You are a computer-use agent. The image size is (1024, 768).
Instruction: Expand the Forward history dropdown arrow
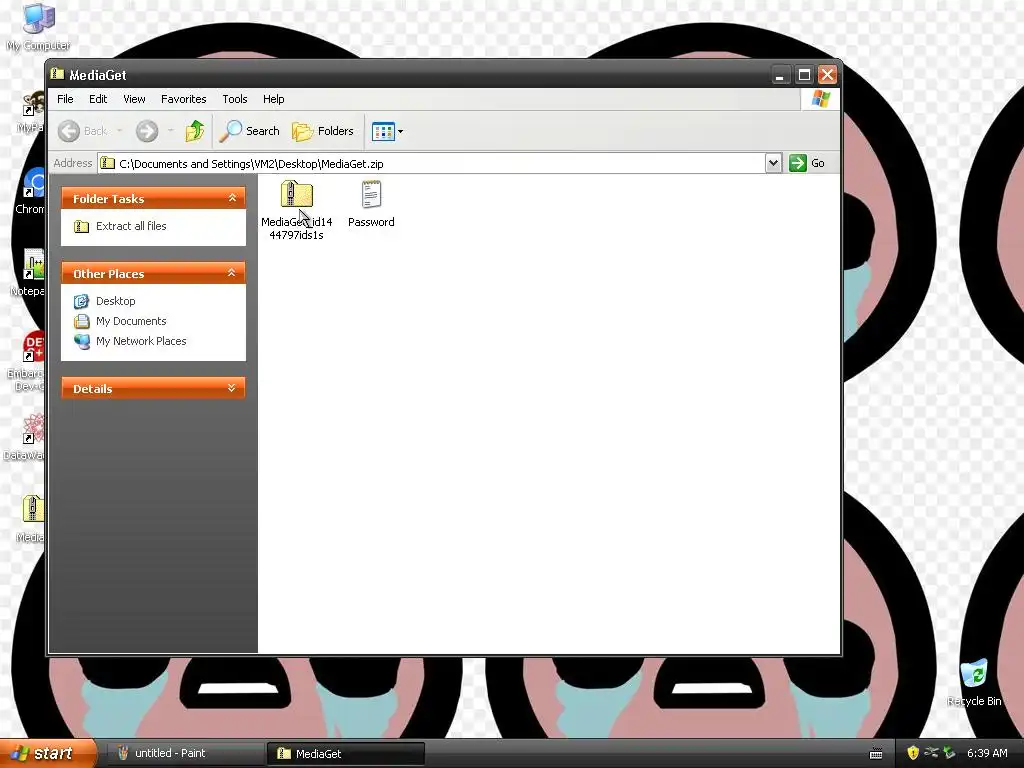click(x=170, y=131)
